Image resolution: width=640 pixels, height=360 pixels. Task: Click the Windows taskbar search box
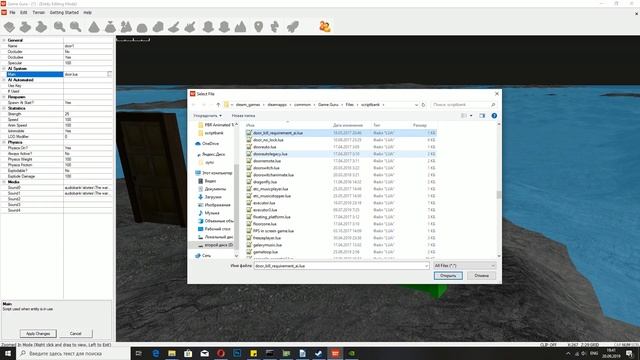73,353
